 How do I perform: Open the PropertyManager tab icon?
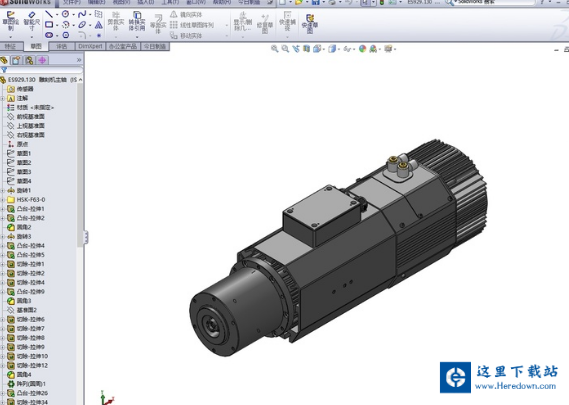(x=16, y=60)
